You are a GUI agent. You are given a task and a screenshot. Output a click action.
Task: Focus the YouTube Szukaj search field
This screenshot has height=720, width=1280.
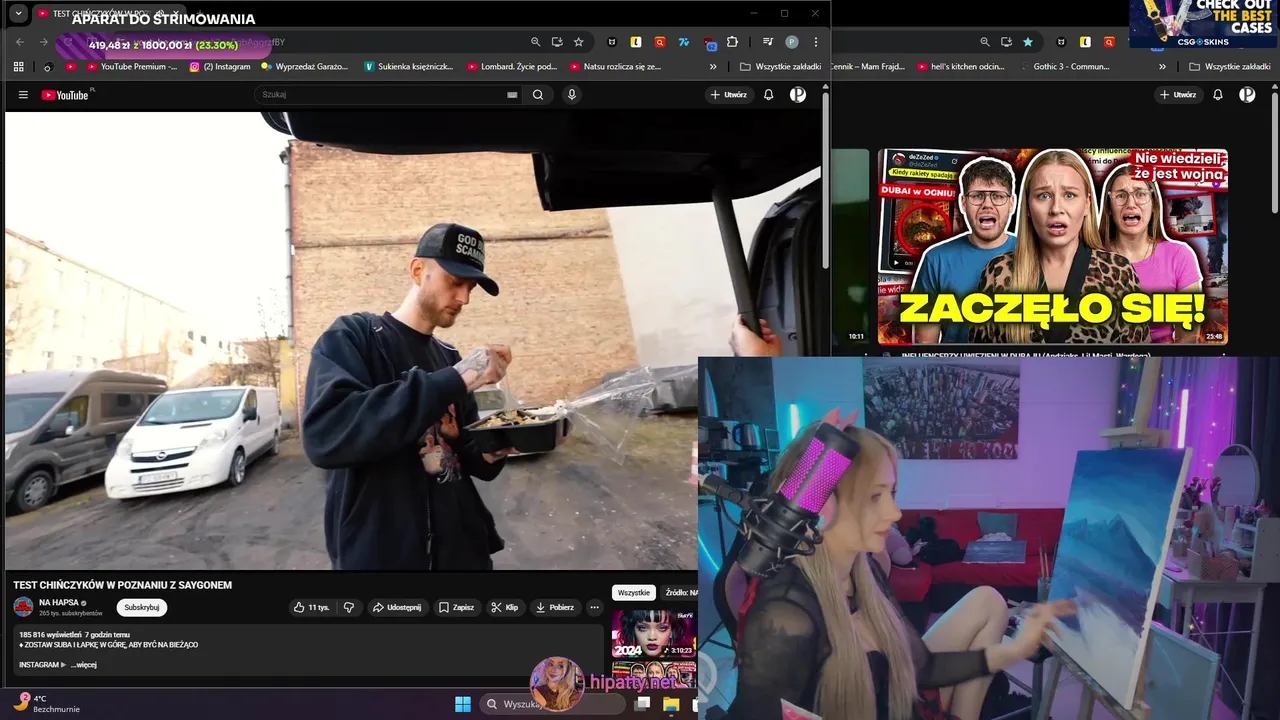[x=380, y=95]
